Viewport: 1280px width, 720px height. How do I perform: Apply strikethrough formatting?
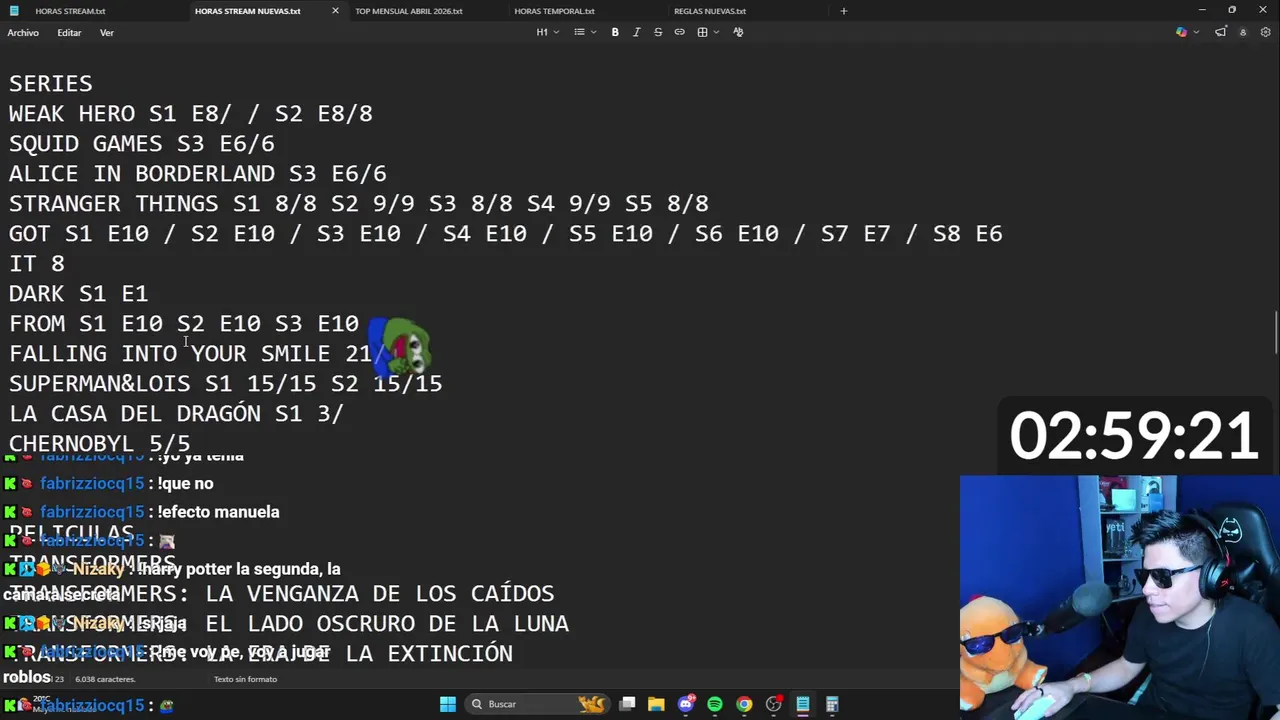(x=658, y=32)
